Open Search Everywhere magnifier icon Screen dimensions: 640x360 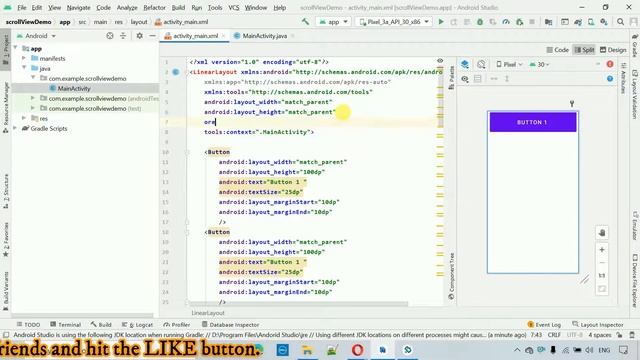coord(620,22)
